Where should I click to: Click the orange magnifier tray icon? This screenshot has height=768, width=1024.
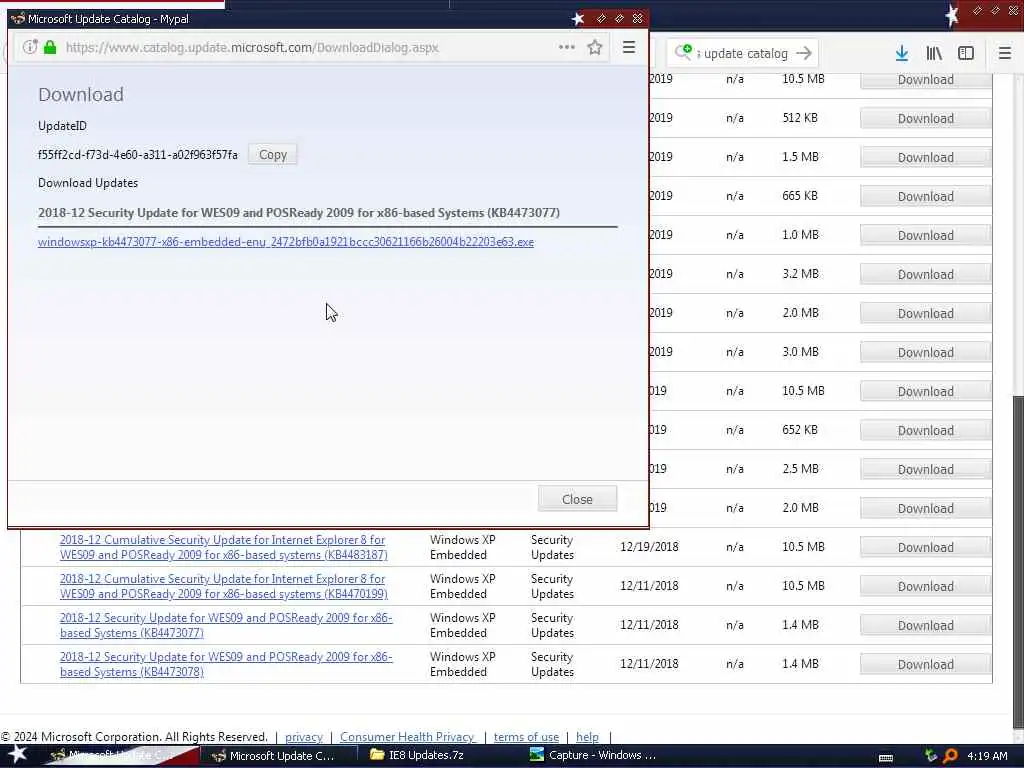951,756
